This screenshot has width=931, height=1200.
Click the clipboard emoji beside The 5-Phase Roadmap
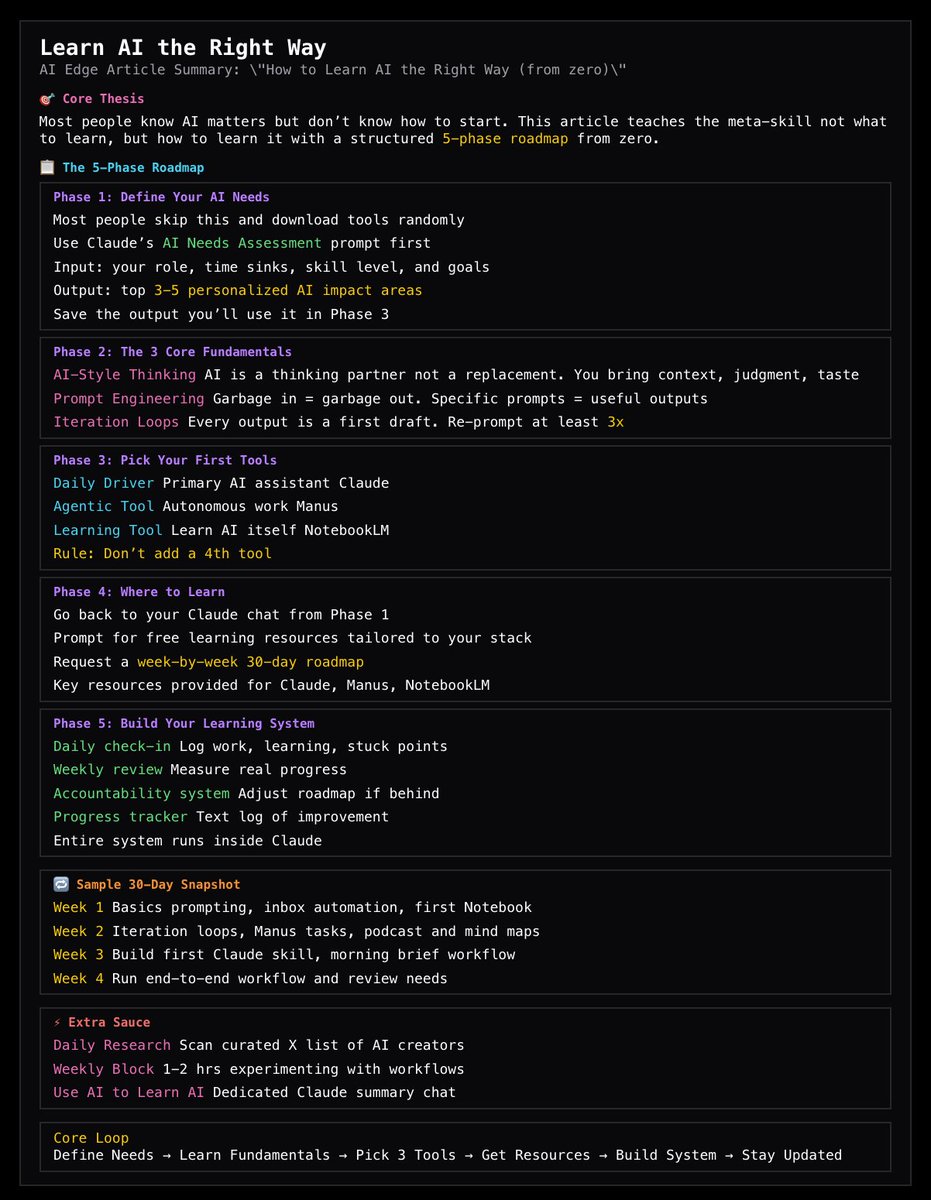46,168
